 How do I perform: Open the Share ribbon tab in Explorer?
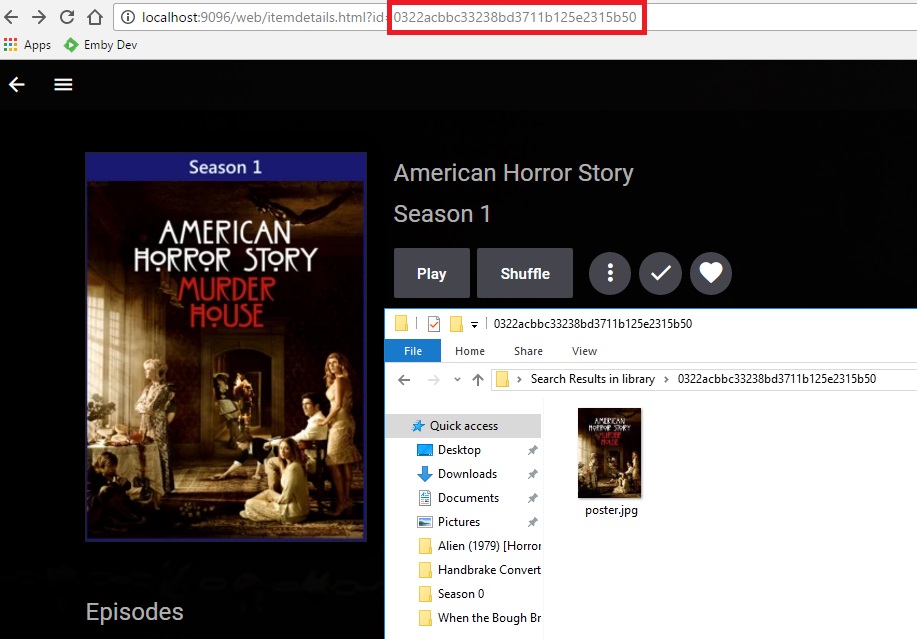pos(528,351)
